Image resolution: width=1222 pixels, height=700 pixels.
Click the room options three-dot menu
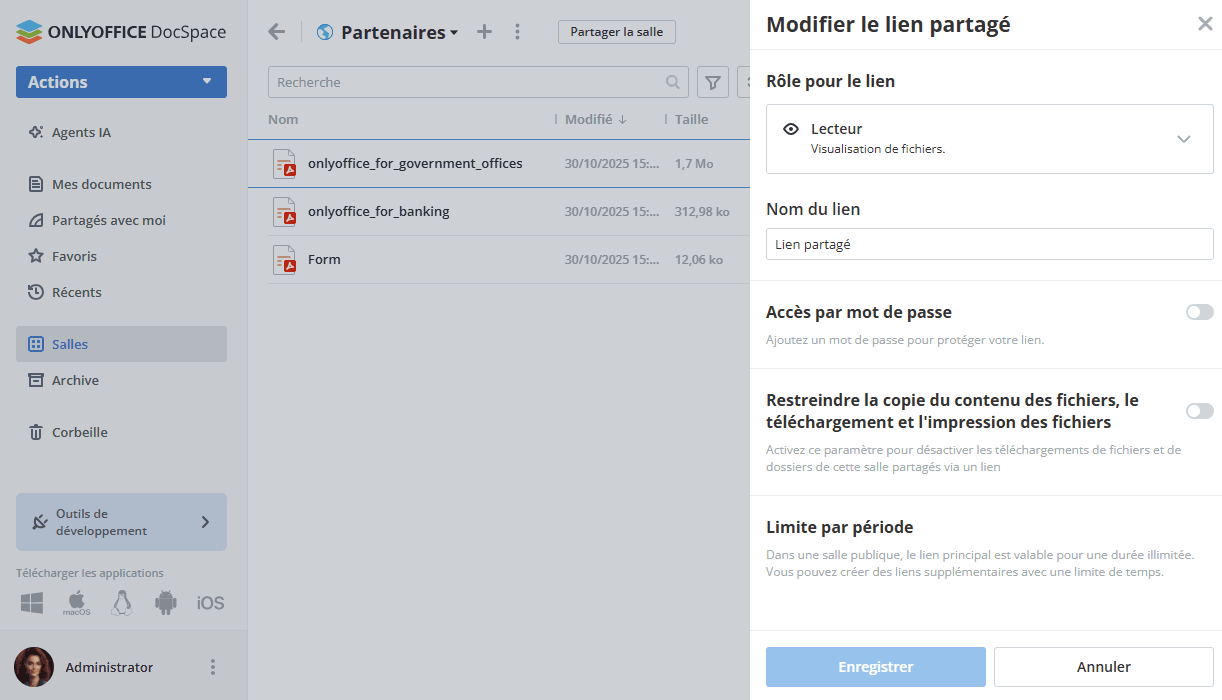pyautogui.click(x=517, y=31)
